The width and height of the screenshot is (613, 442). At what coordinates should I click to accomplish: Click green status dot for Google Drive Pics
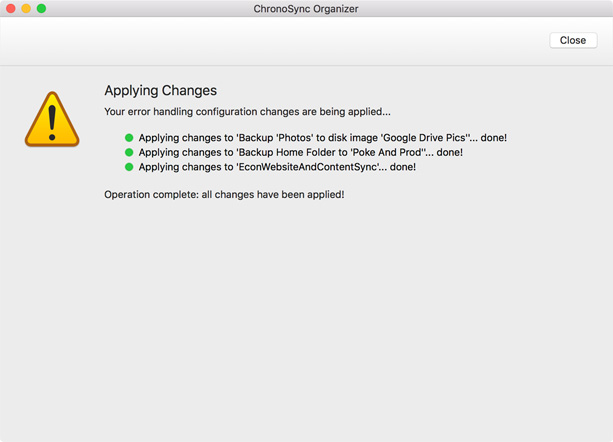pyautogui.click(x=129, y=138)
